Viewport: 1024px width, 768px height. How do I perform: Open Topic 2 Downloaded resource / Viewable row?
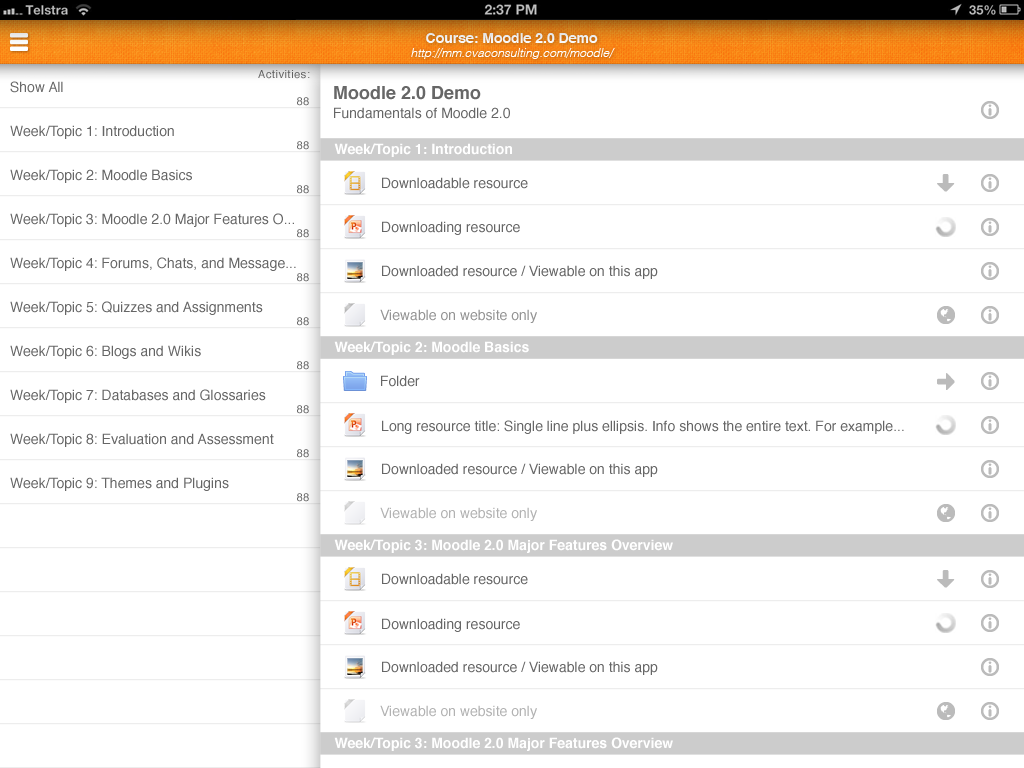pyautogui.click(x=672, y=469)
